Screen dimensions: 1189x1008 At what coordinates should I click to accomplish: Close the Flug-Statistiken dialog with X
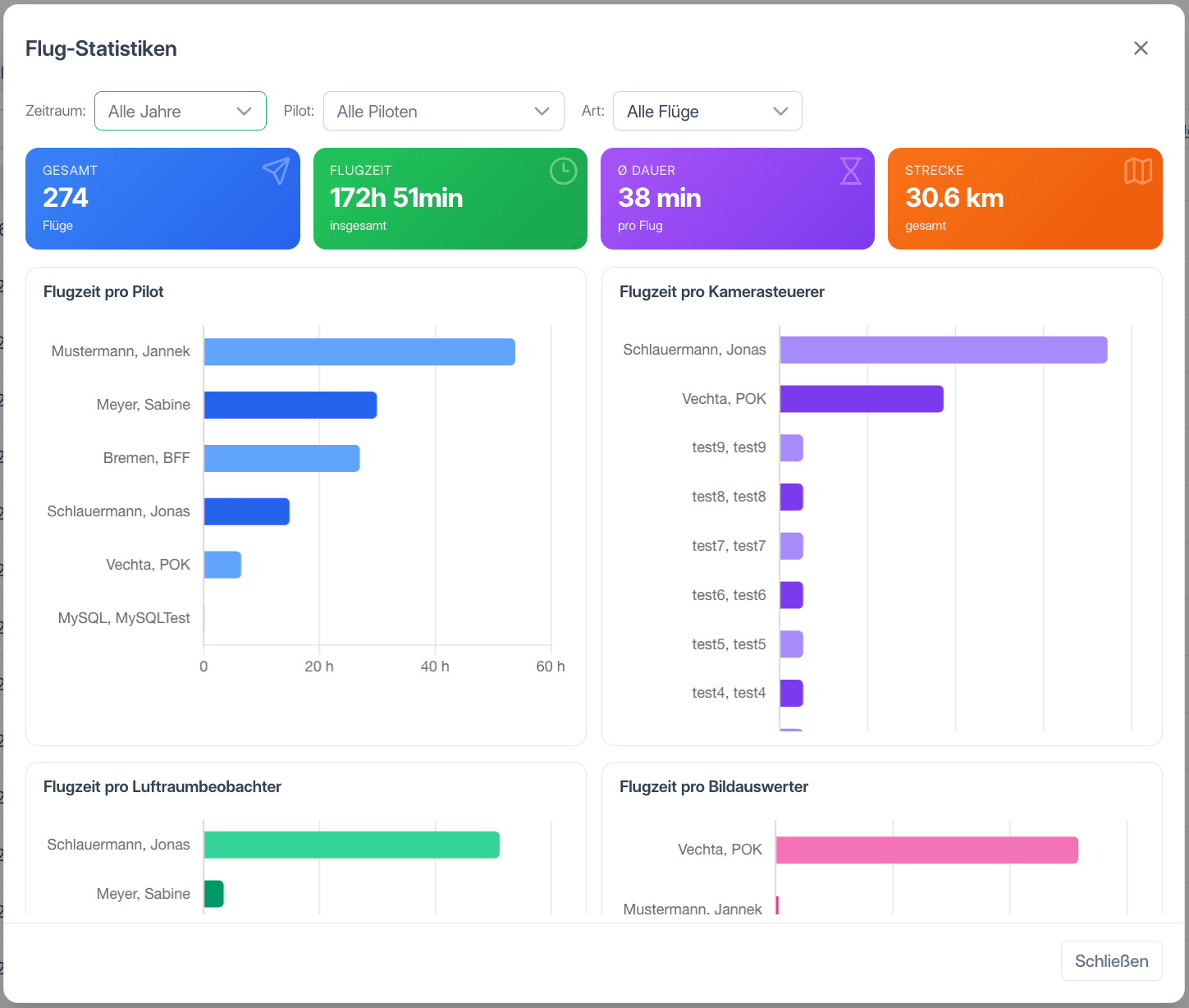click(1141, 48)
